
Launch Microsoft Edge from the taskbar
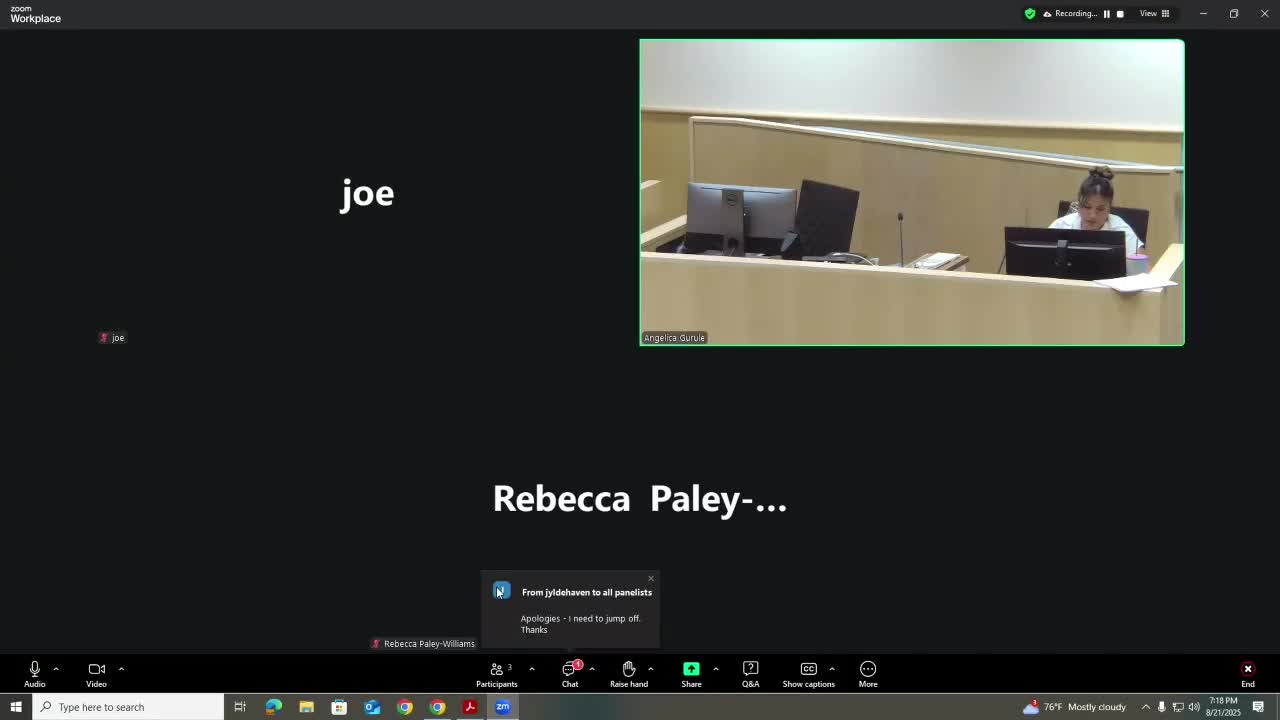[x=273, y=707]
